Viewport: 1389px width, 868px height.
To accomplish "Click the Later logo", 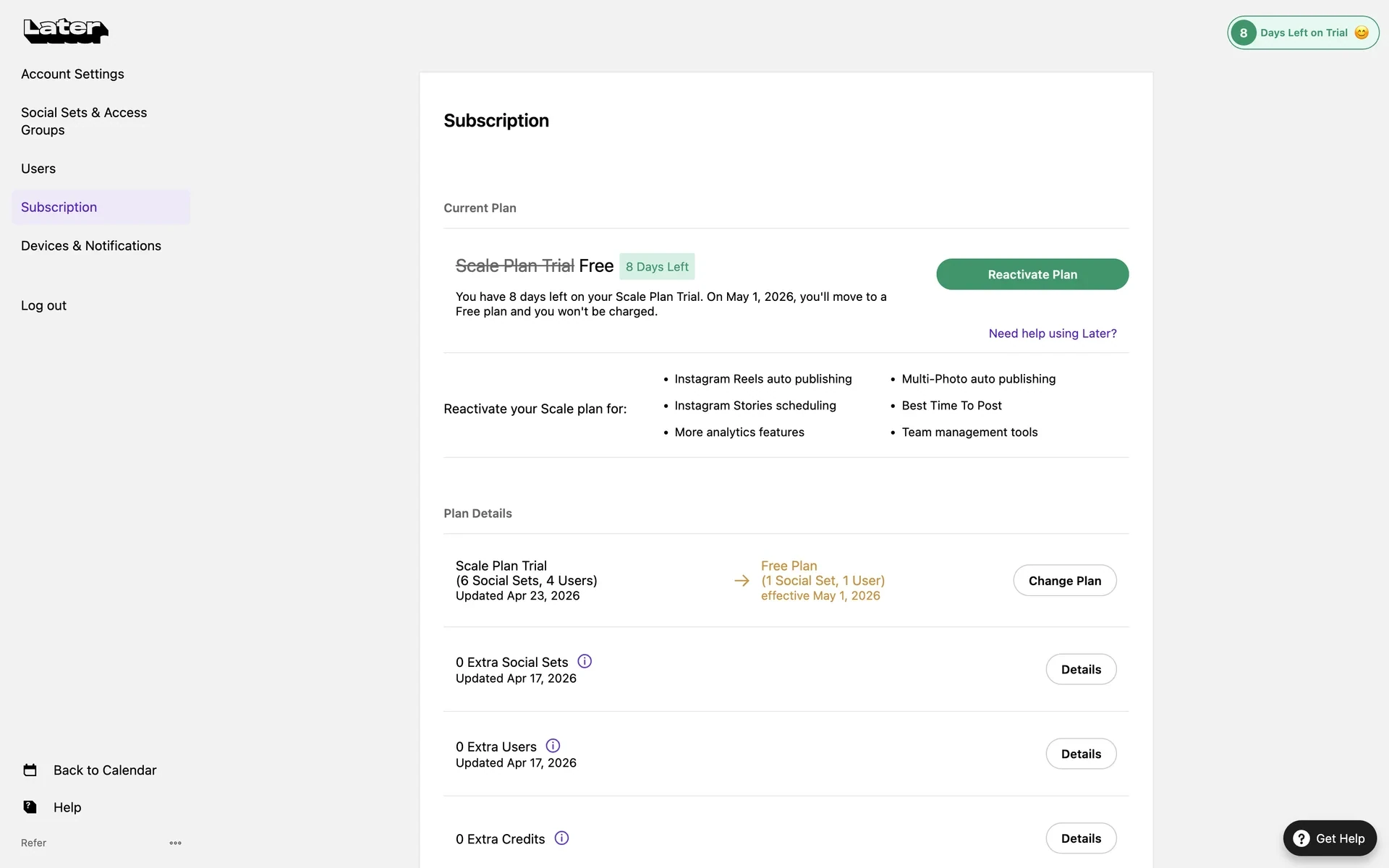I will 66,31.
